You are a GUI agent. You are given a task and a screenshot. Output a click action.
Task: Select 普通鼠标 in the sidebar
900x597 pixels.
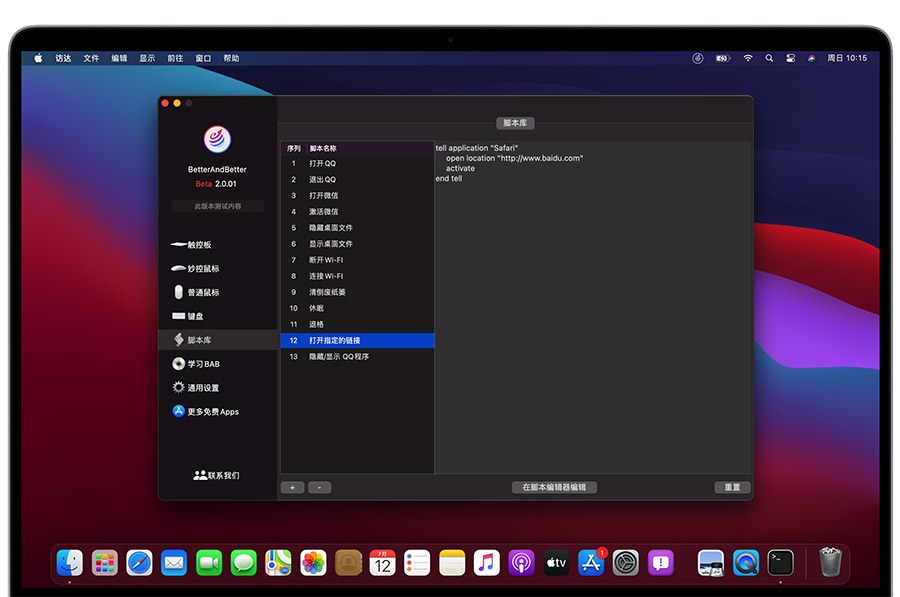click(196, 292)
